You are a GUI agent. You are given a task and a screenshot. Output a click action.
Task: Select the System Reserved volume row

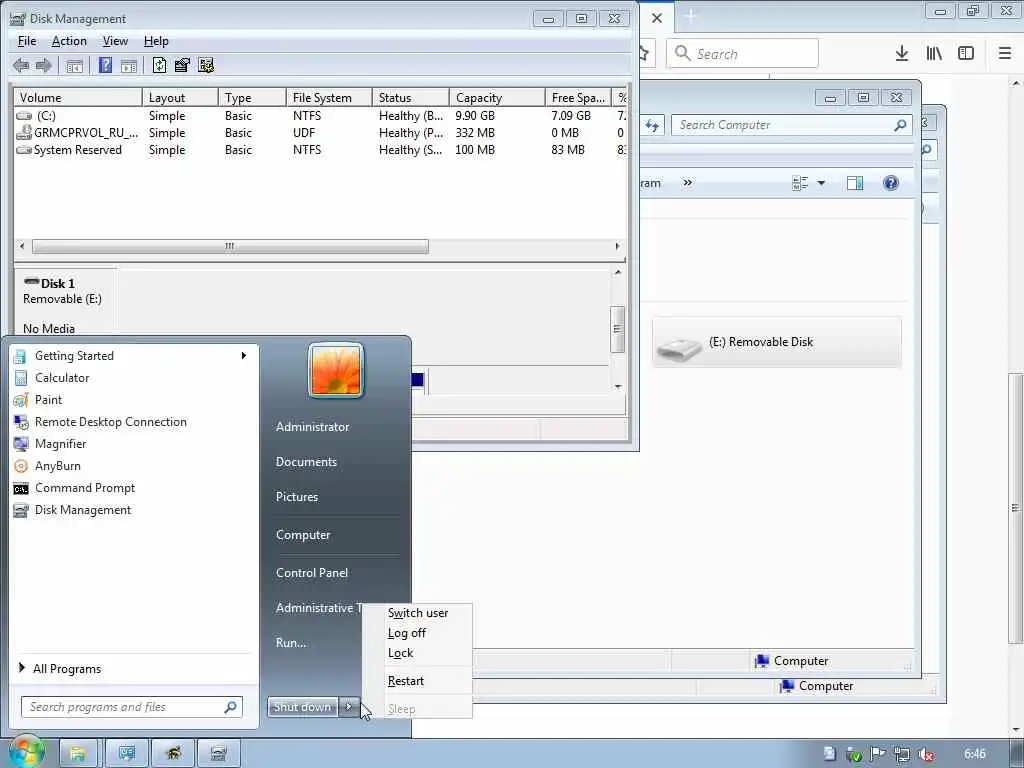coord(320,150)
